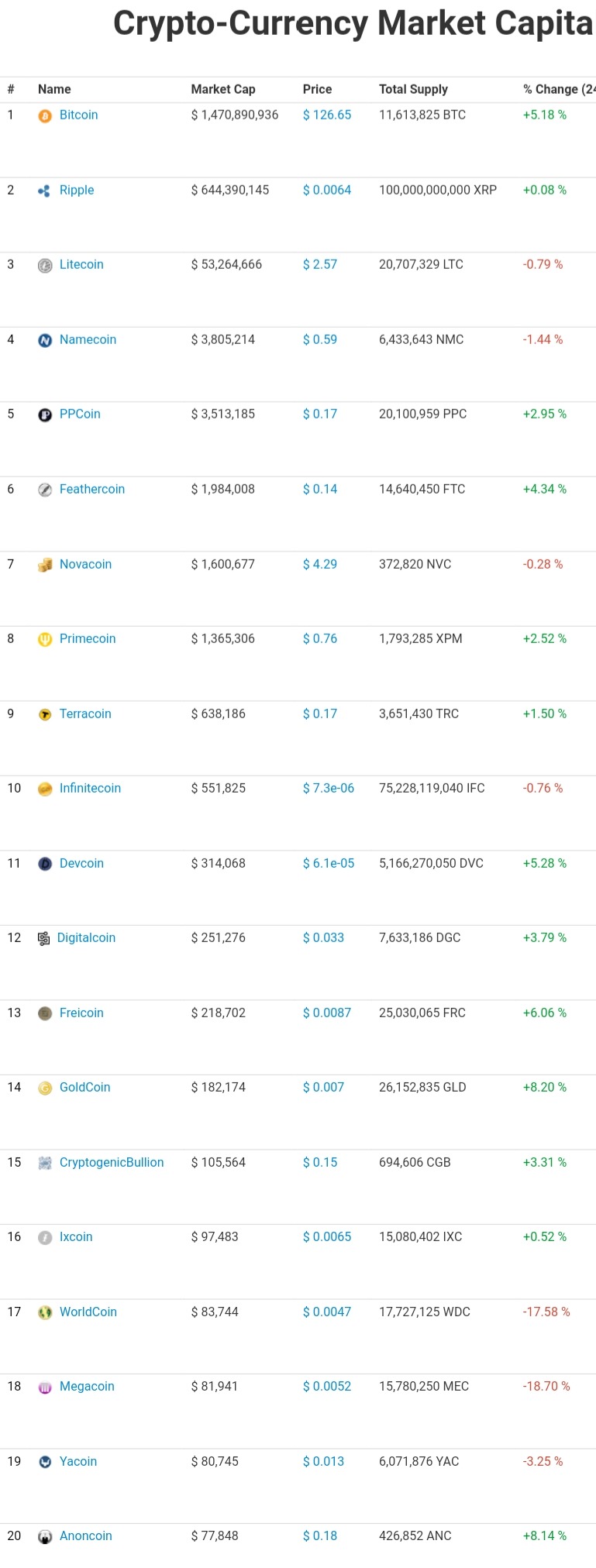This screenshot has width=596, height=1568.
Task: Click Novacoin price $ 4.29
Action: (x=320, y=564)
